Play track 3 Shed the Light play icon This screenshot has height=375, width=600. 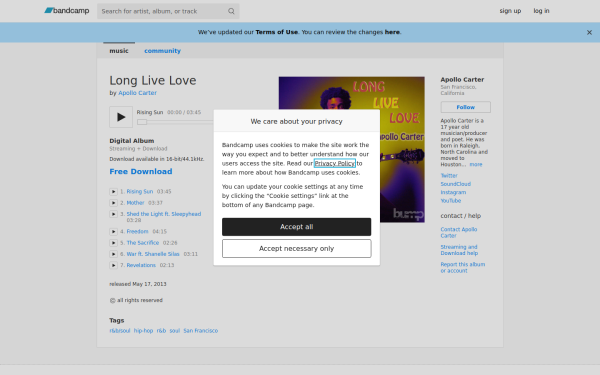[113, 214]
